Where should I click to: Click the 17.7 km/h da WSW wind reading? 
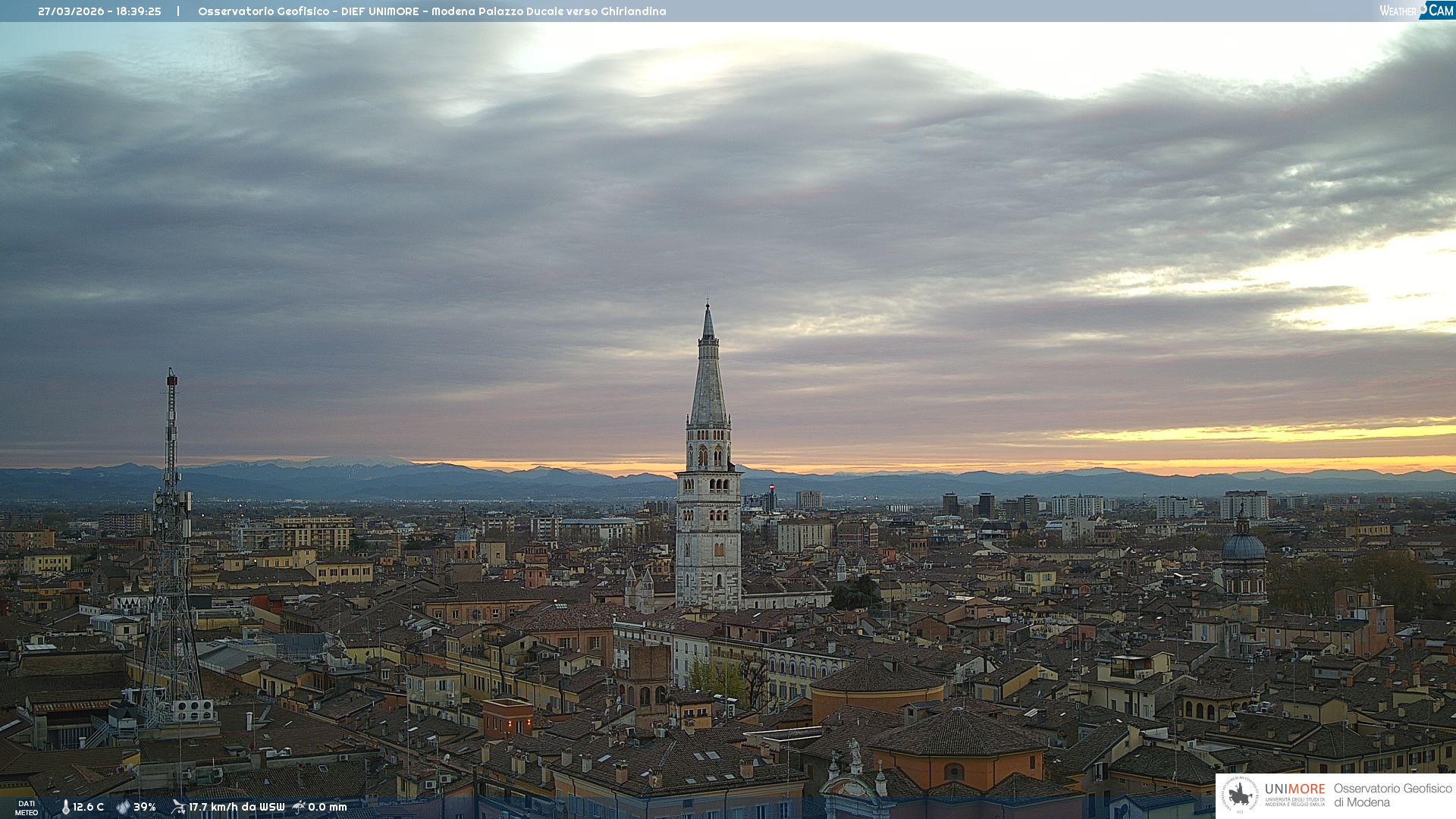point(237,807)
